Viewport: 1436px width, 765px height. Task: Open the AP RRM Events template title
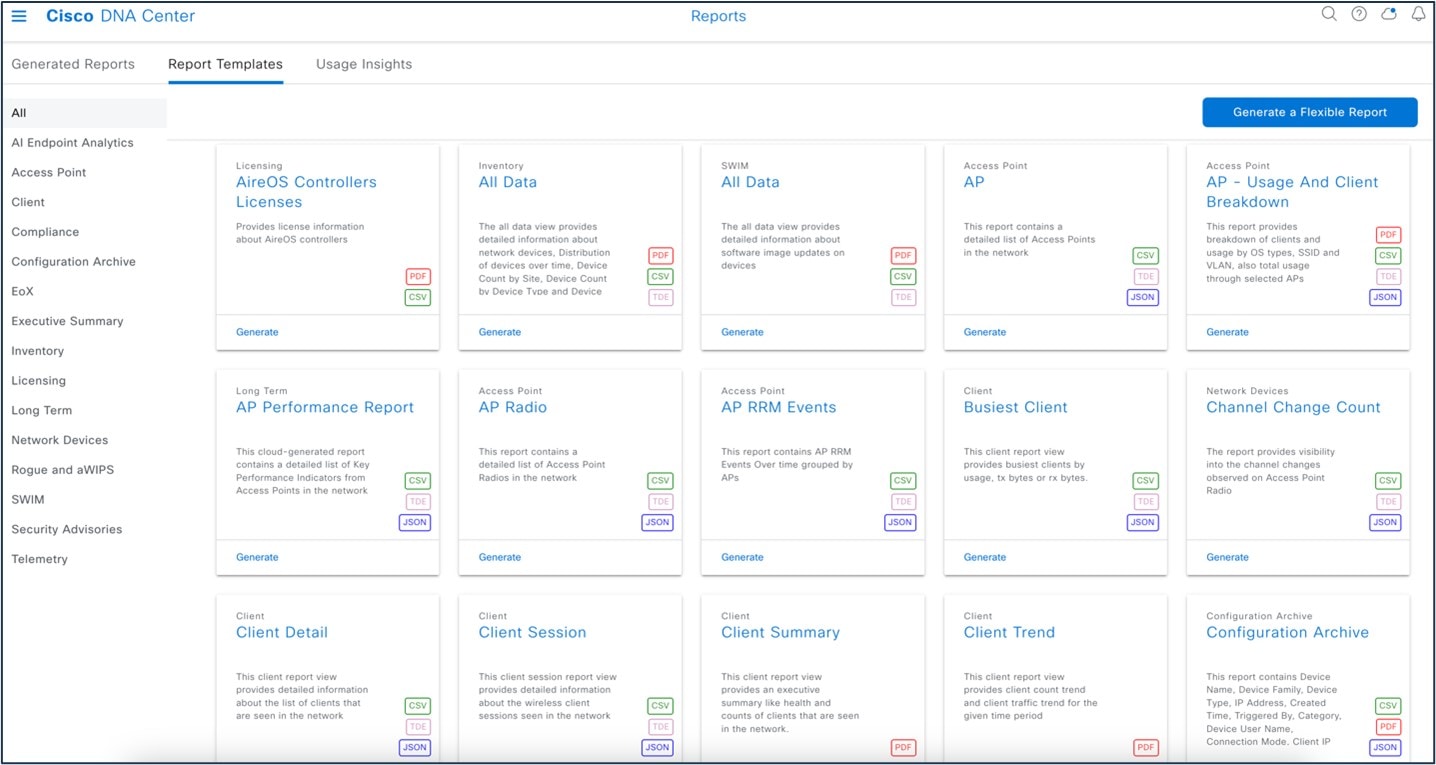779,407
